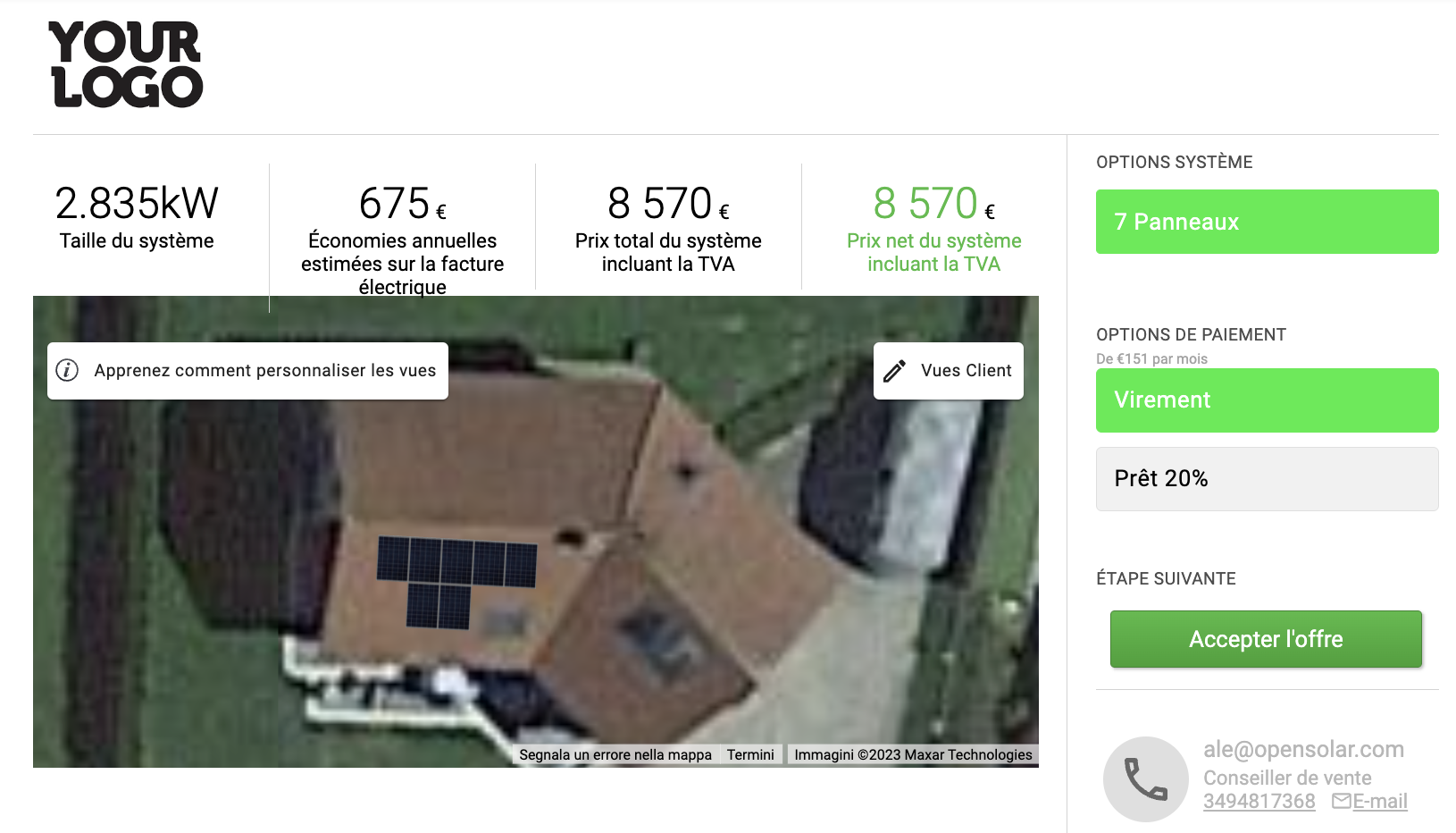Click the Immagini ©2023 Maxar Technologies attribution
The height and width of the screenshot is (833, 1456).
click(x=913, y=754)
